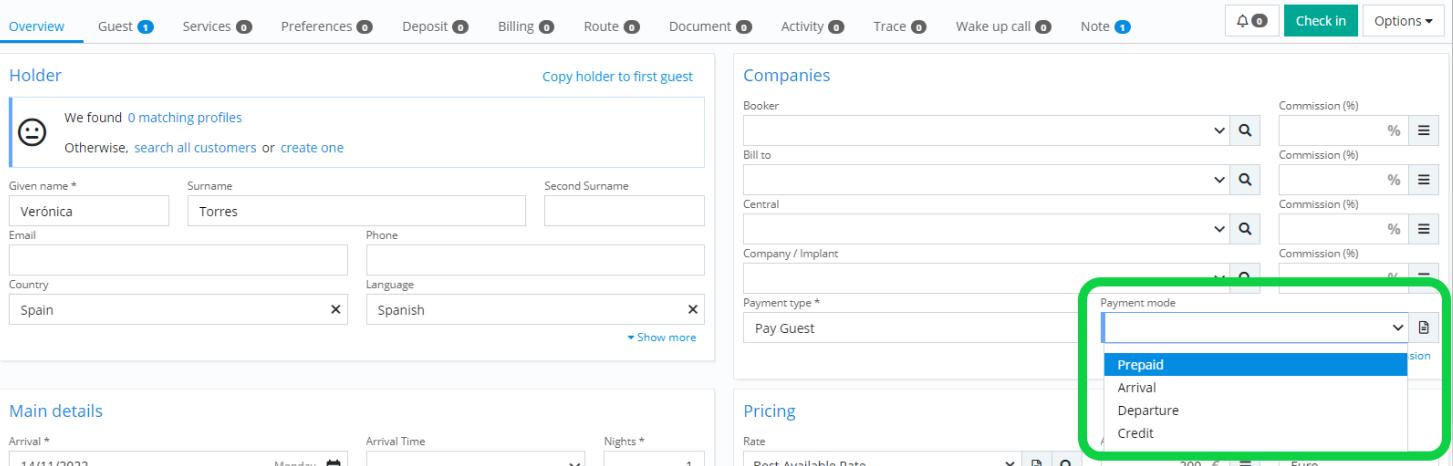
Task: Expand the Show more holder details
Action: tap(661, 338)
